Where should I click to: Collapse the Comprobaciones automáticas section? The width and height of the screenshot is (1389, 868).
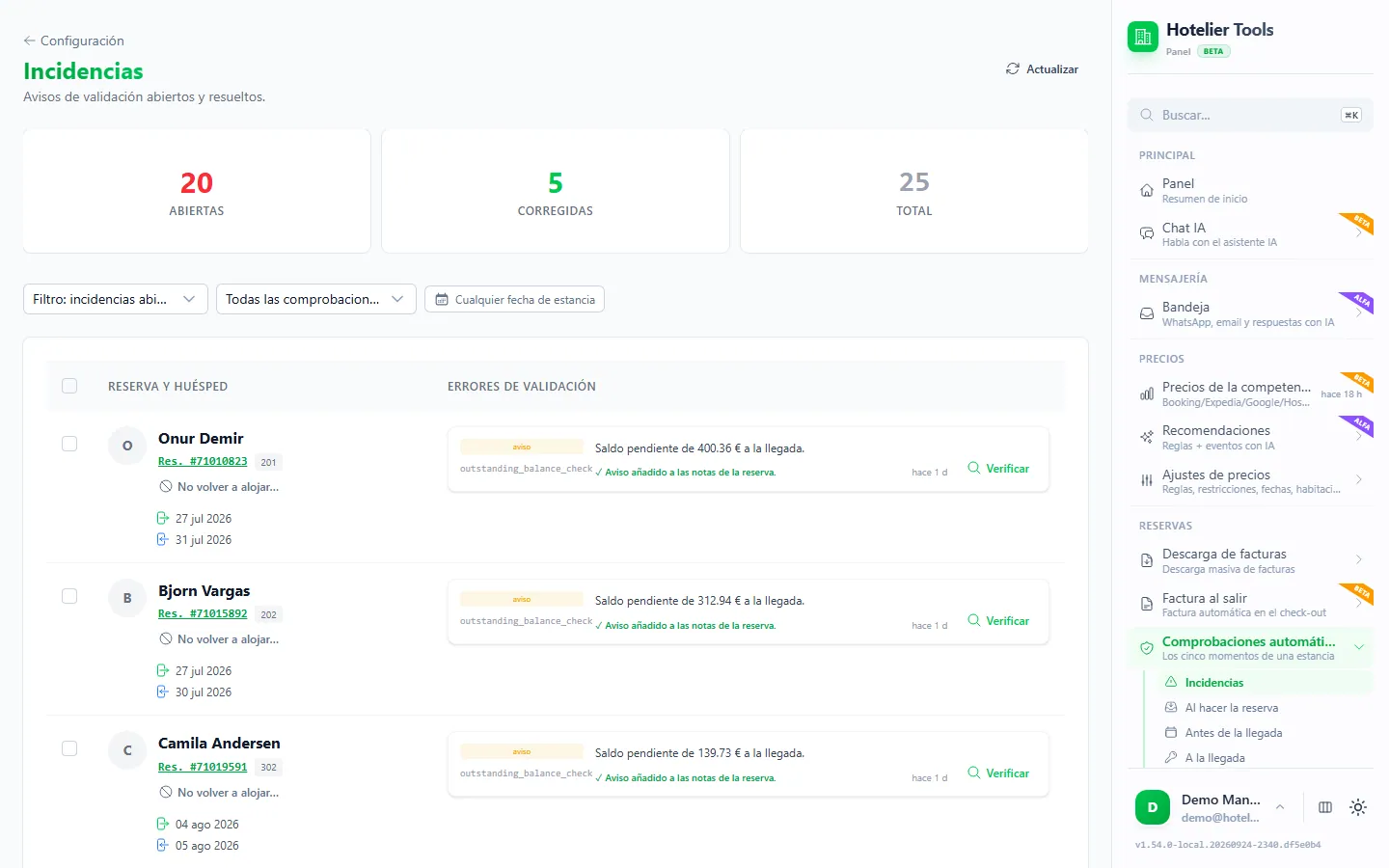[x=1359, y=647]
